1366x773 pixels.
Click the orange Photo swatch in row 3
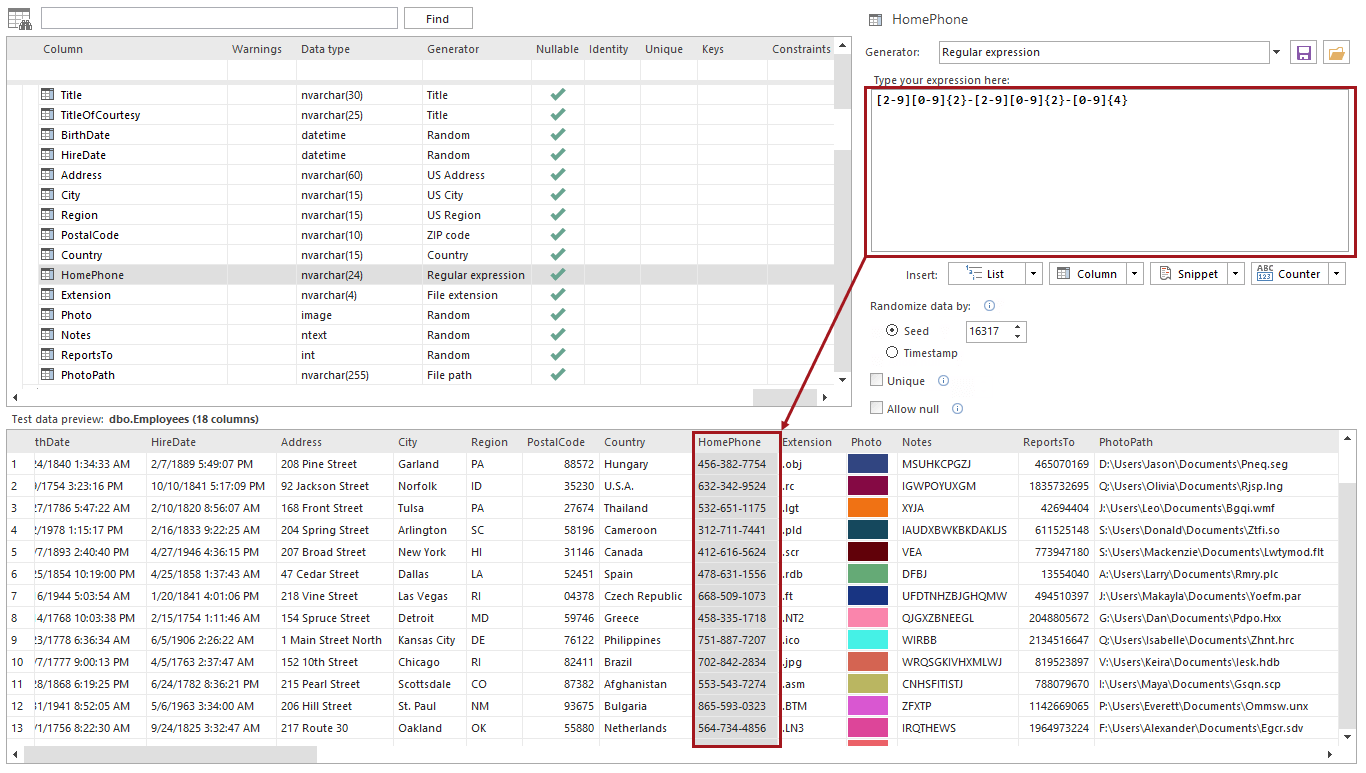coord(868,508)
